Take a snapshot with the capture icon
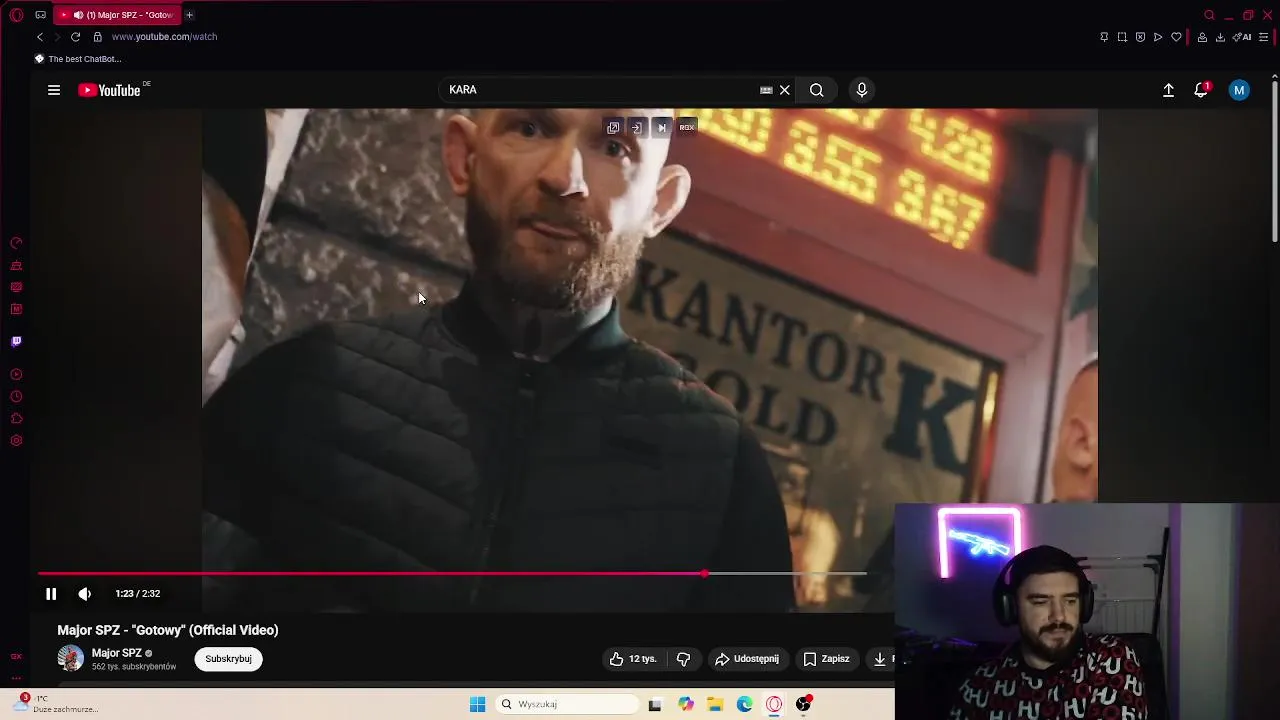The height and width of the screenshot is (720, 1280). click(x=1122, y=37)
